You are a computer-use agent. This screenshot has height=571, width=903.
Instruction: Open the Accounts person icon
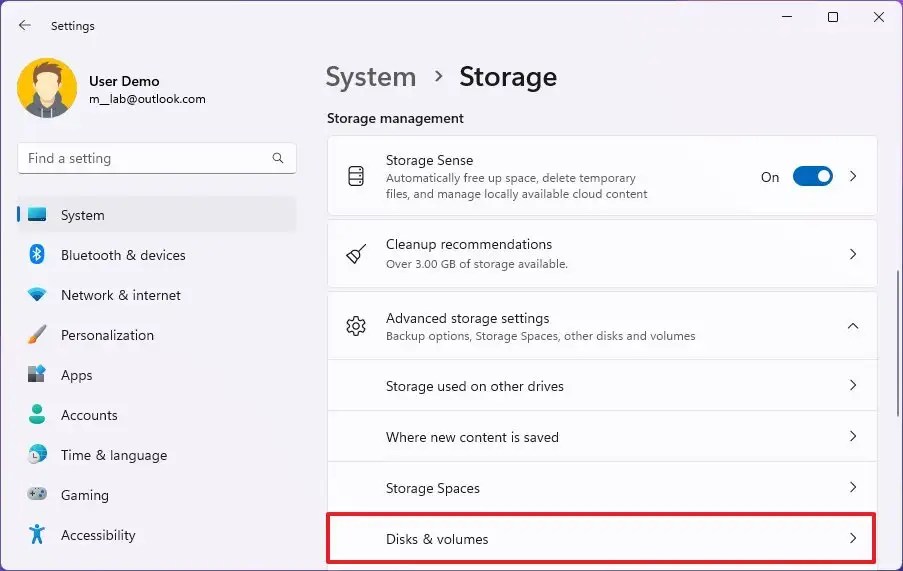pyautogui.click(x=37, y=414)
